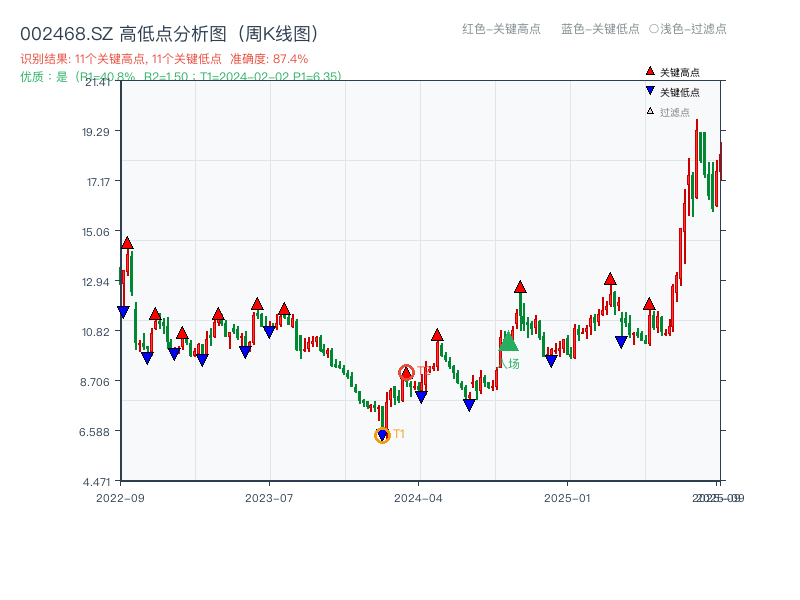800x600 pixels.
Task: Click the 2024-04 date axis label
Action: [418, 498]
